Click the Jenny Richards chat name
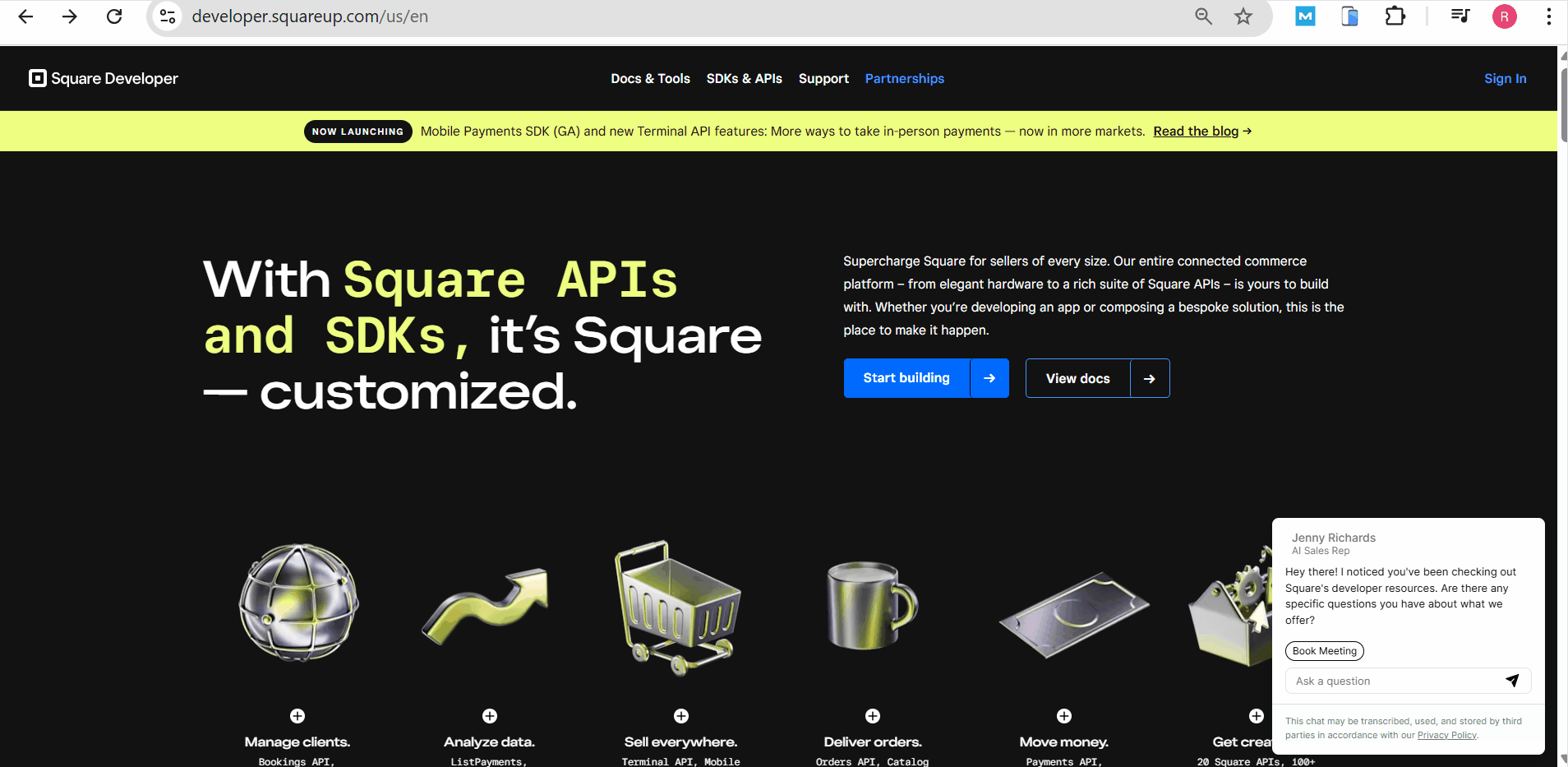 coord(1334,538)
